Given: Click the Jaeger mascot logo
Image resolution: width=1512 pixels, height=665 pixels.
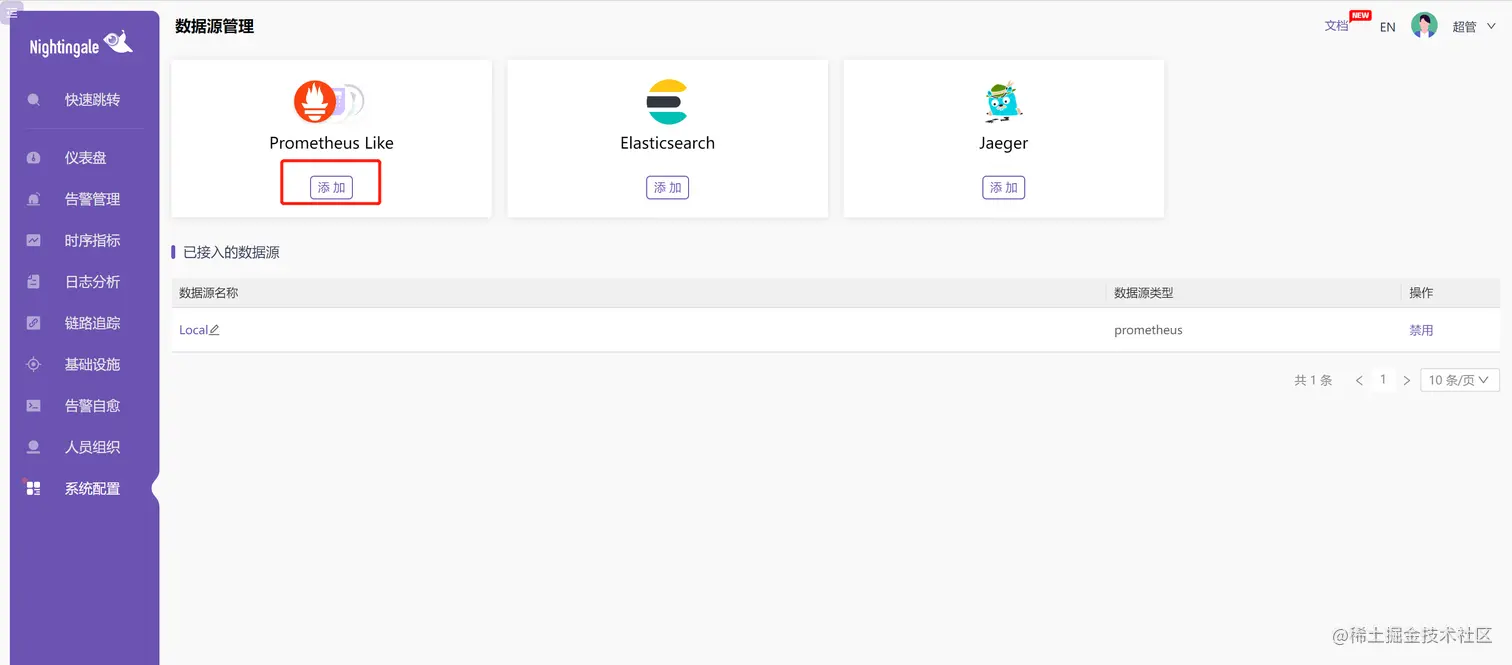Looking at the screenshot, I should pos(1003,102).
